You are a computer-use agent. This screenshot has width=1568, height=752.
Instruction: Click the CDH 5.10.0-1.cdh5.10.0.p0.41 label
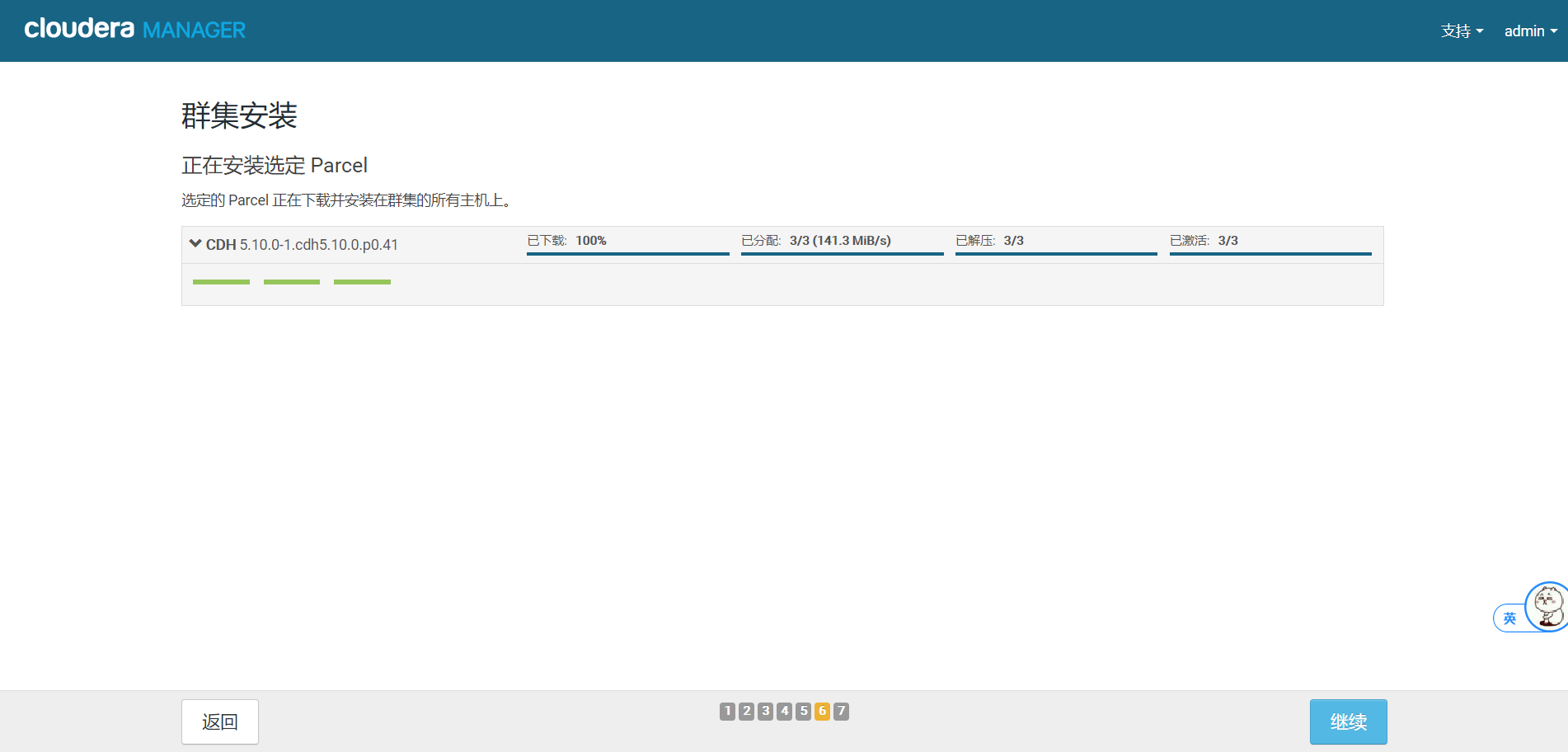point(302,245)
